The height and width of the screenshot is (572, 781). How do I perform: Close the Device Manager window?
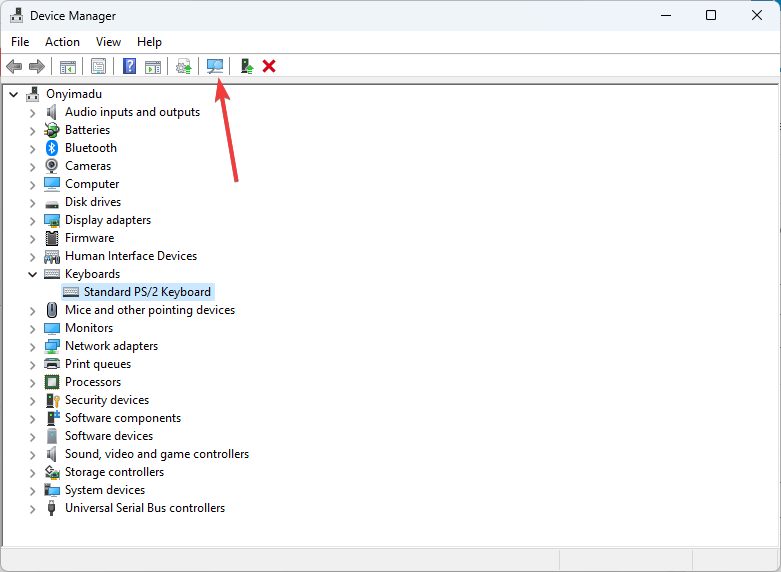pos(757,15)
